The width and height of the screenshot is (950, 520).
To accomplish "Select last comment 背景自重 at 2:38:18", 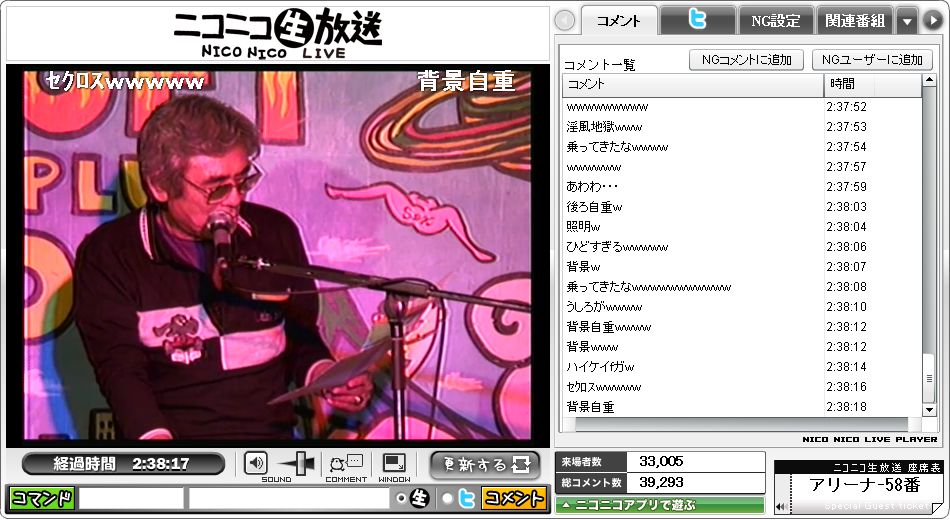I will pyautogui.click(x=742, y=407).
